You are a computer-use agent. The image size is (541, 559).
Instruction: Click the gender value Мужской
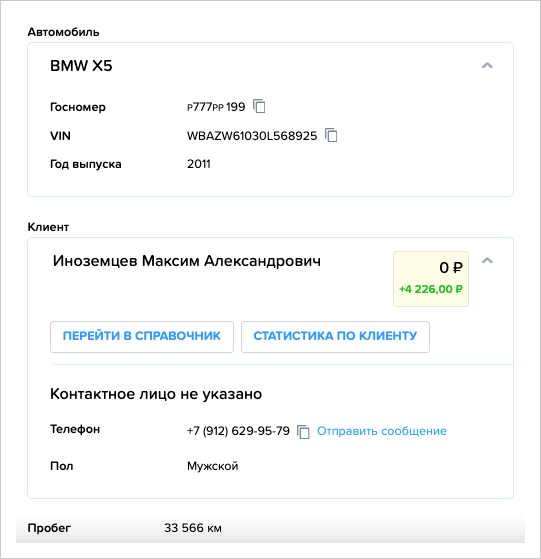point(212,466)
